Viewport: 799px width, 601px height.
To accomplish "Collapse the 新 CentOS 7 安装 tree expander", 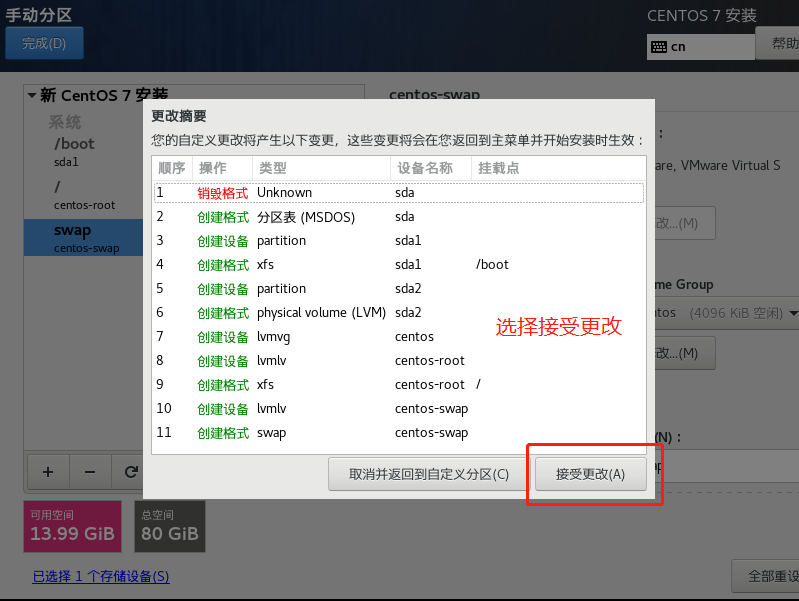I will [x=32, y=95].
